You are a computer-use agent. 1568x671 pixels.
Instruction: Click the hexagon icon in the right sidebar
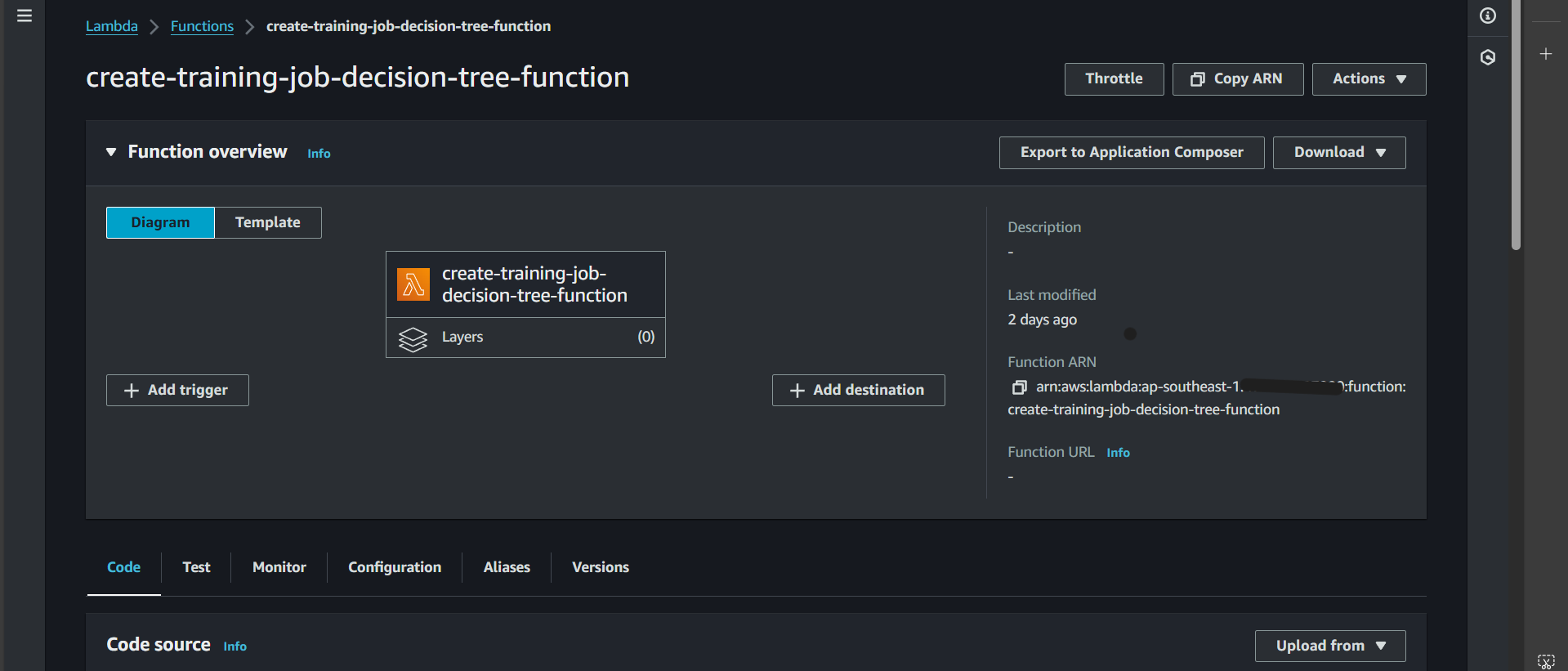[1488, 57]
